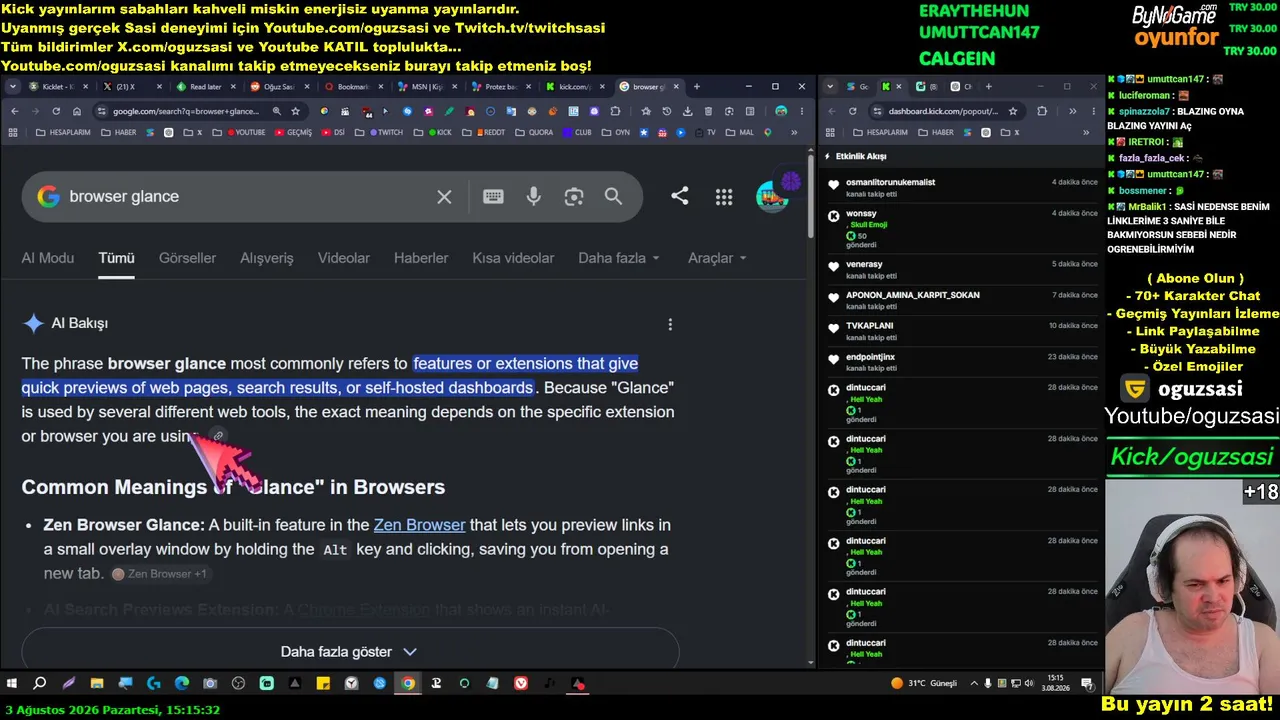
Task: Search by image with Google Lens
Action: tap(573, 197)
